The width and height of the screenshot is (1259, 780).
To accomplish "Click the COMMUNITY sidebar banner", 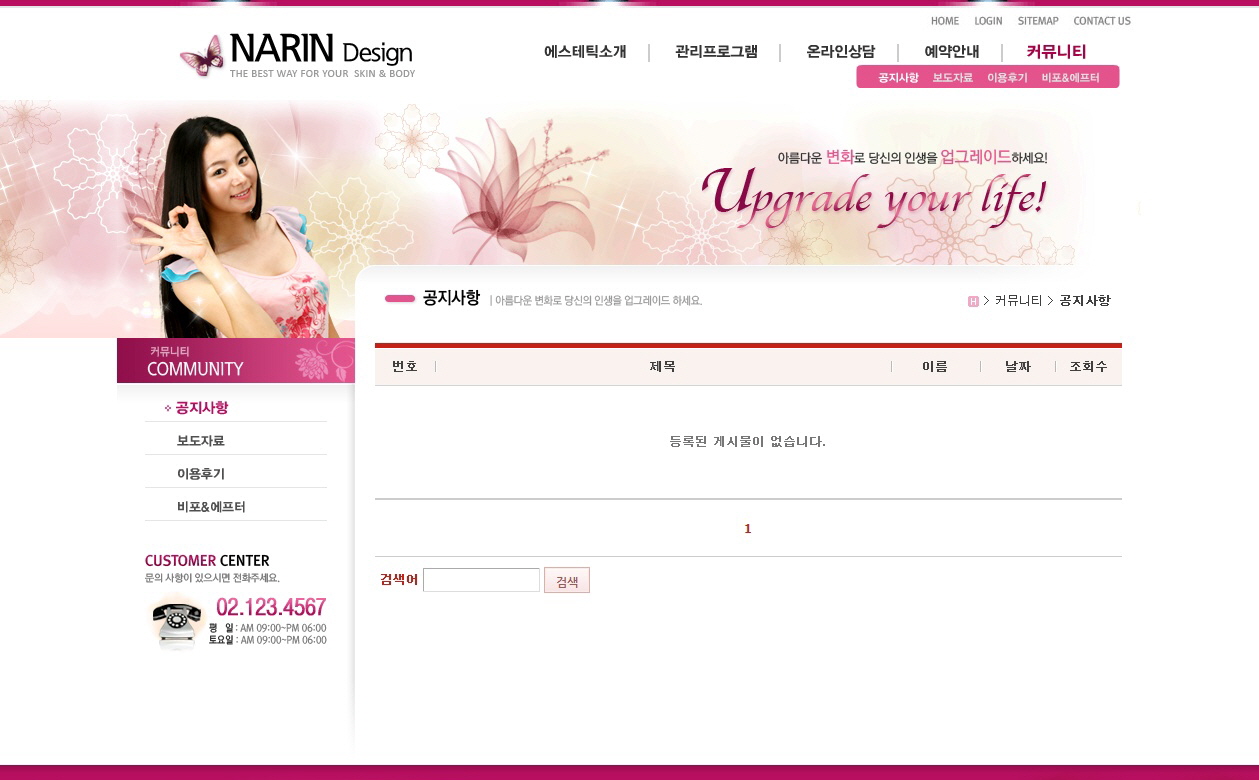I will point(236,360).
